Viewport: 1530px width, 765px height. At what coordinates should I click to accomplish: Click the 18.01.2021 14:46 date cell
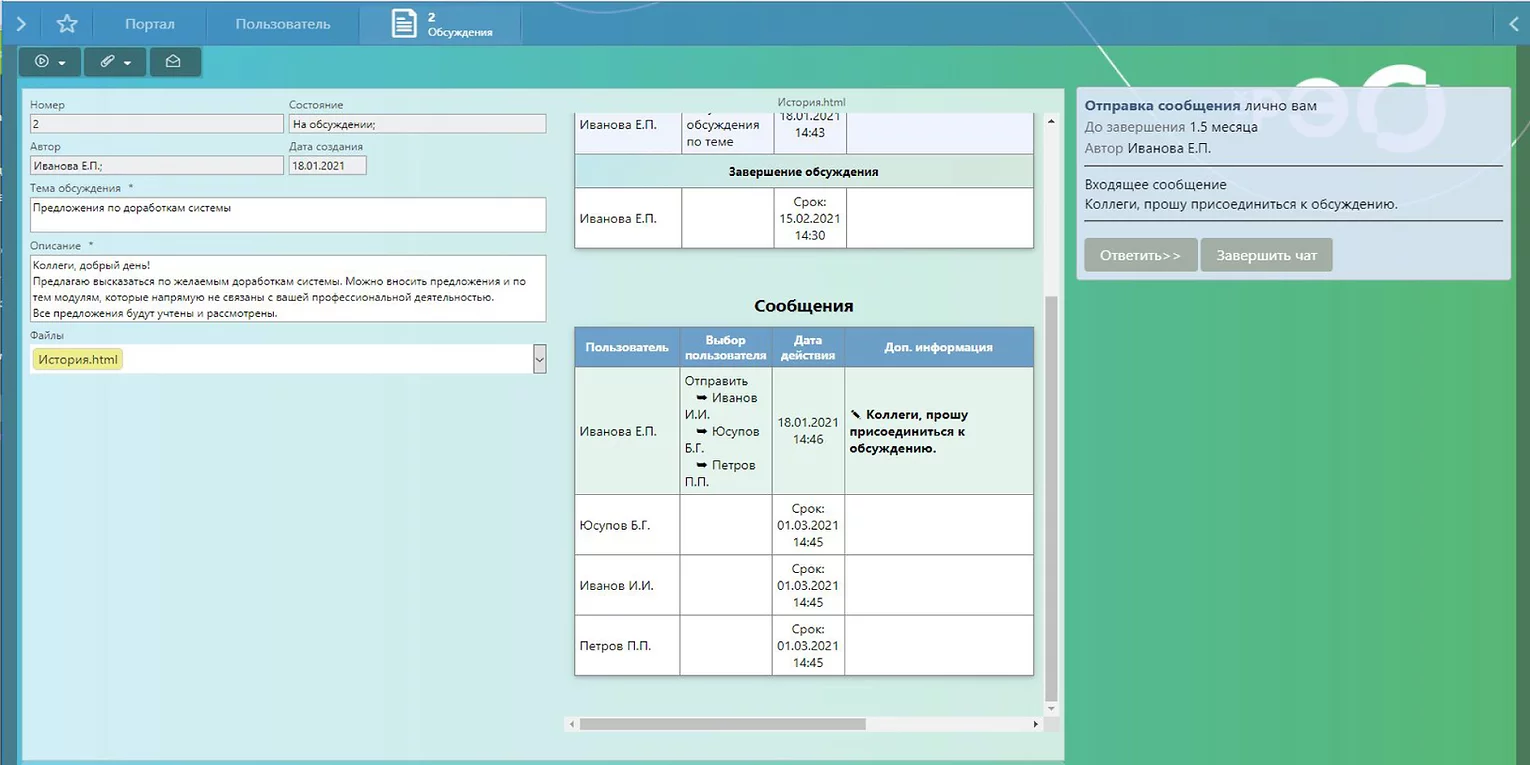coord(809,431)
